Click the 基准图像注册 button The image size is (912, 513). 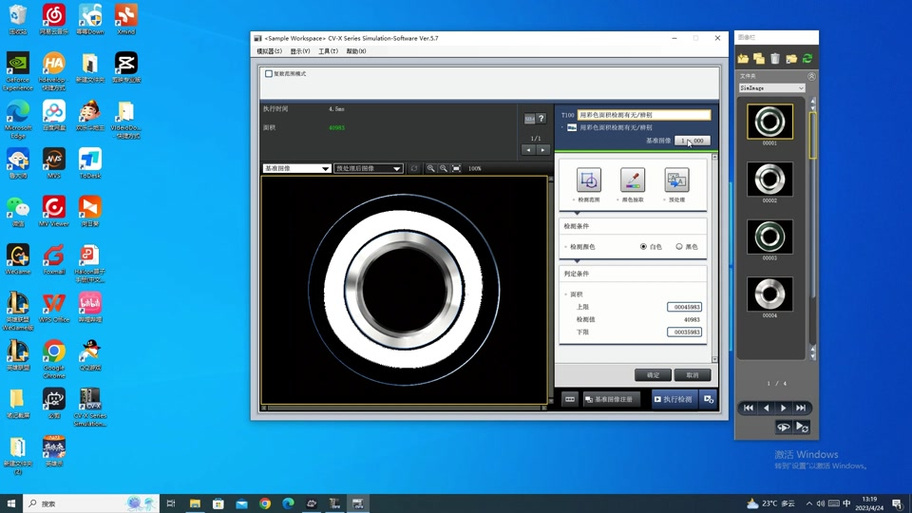611,399
